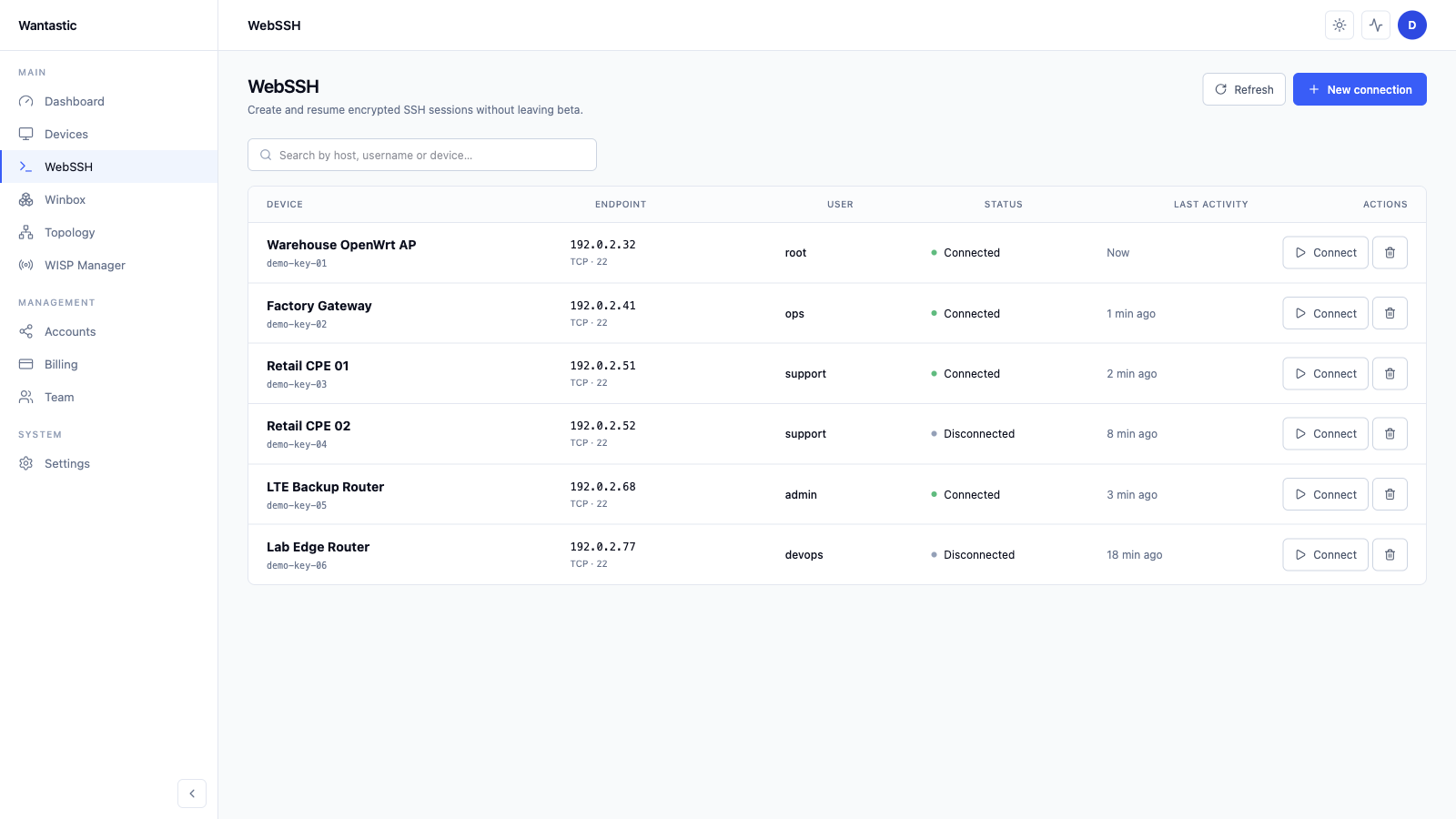
Task: Open the Team page
Action: (109, 397)
